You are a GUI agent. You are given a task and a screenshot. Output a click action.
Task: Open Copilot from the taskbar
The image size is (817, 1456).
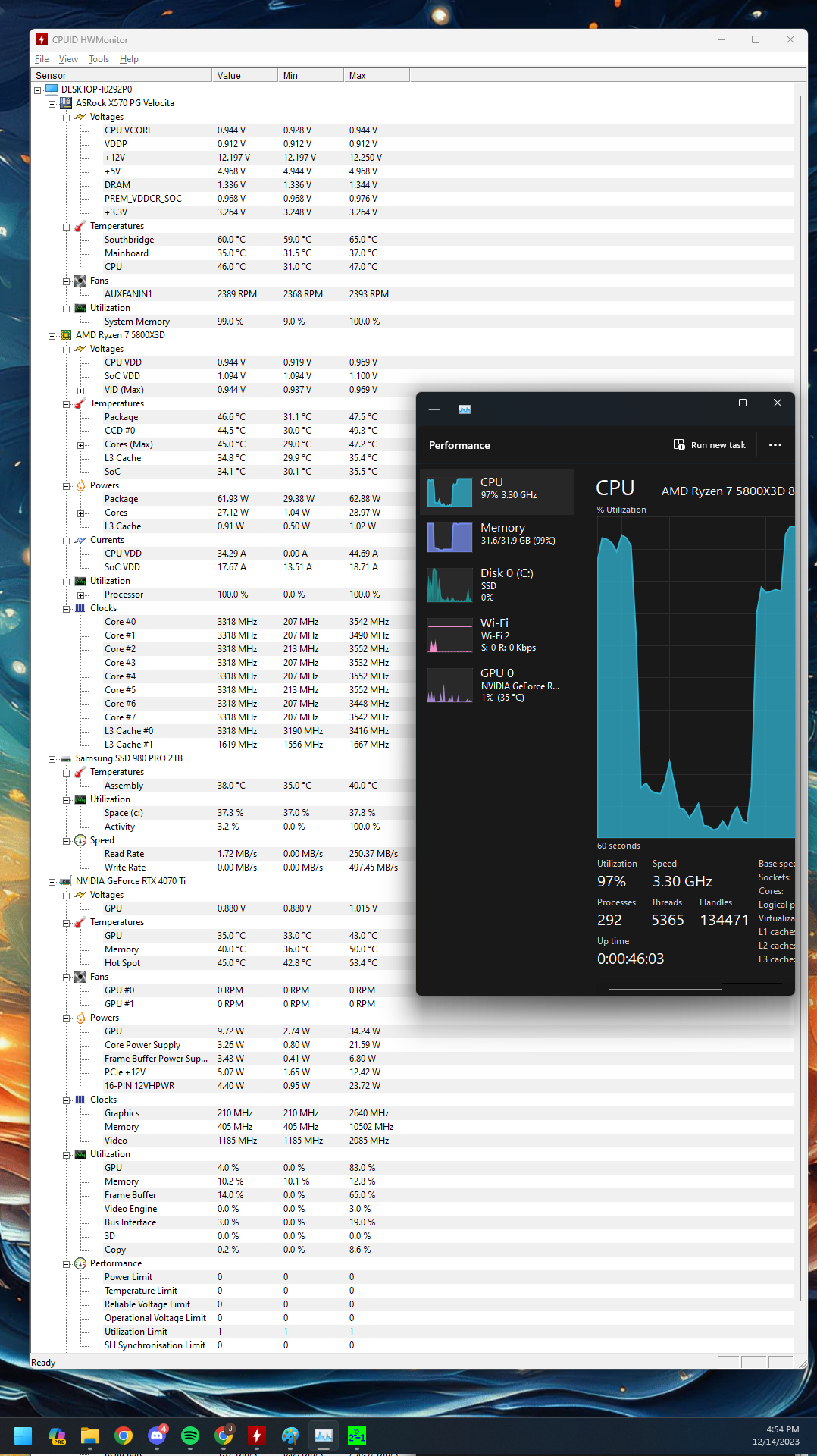57,1436
